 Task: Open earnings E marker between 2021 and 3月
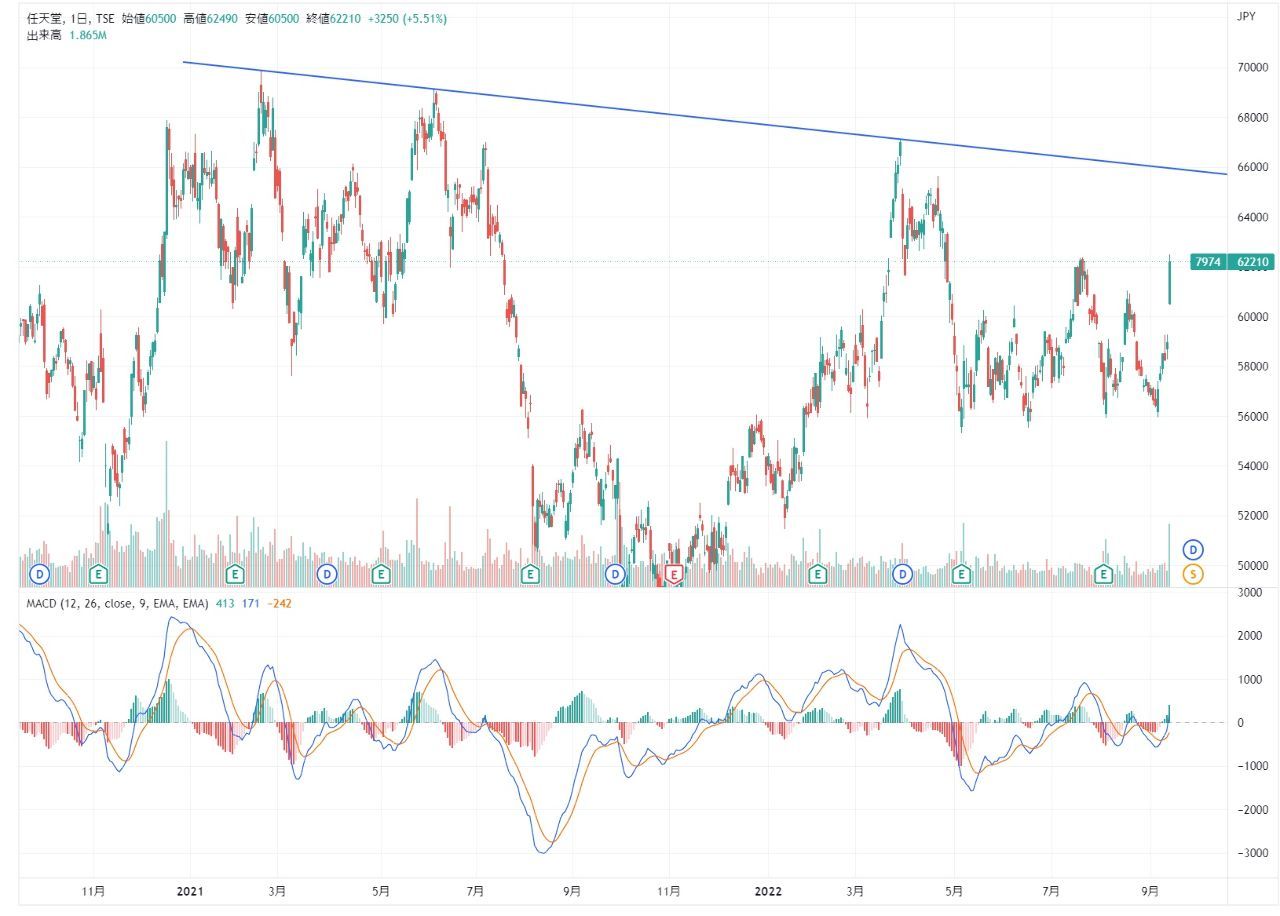(234, 574)
